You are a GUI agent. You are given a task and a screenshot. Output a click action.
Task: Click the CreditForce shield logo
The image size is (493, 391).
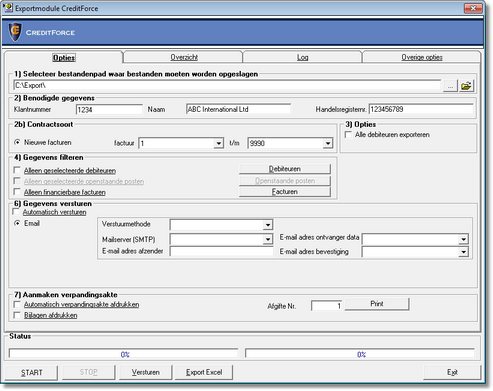coord(15,32)
